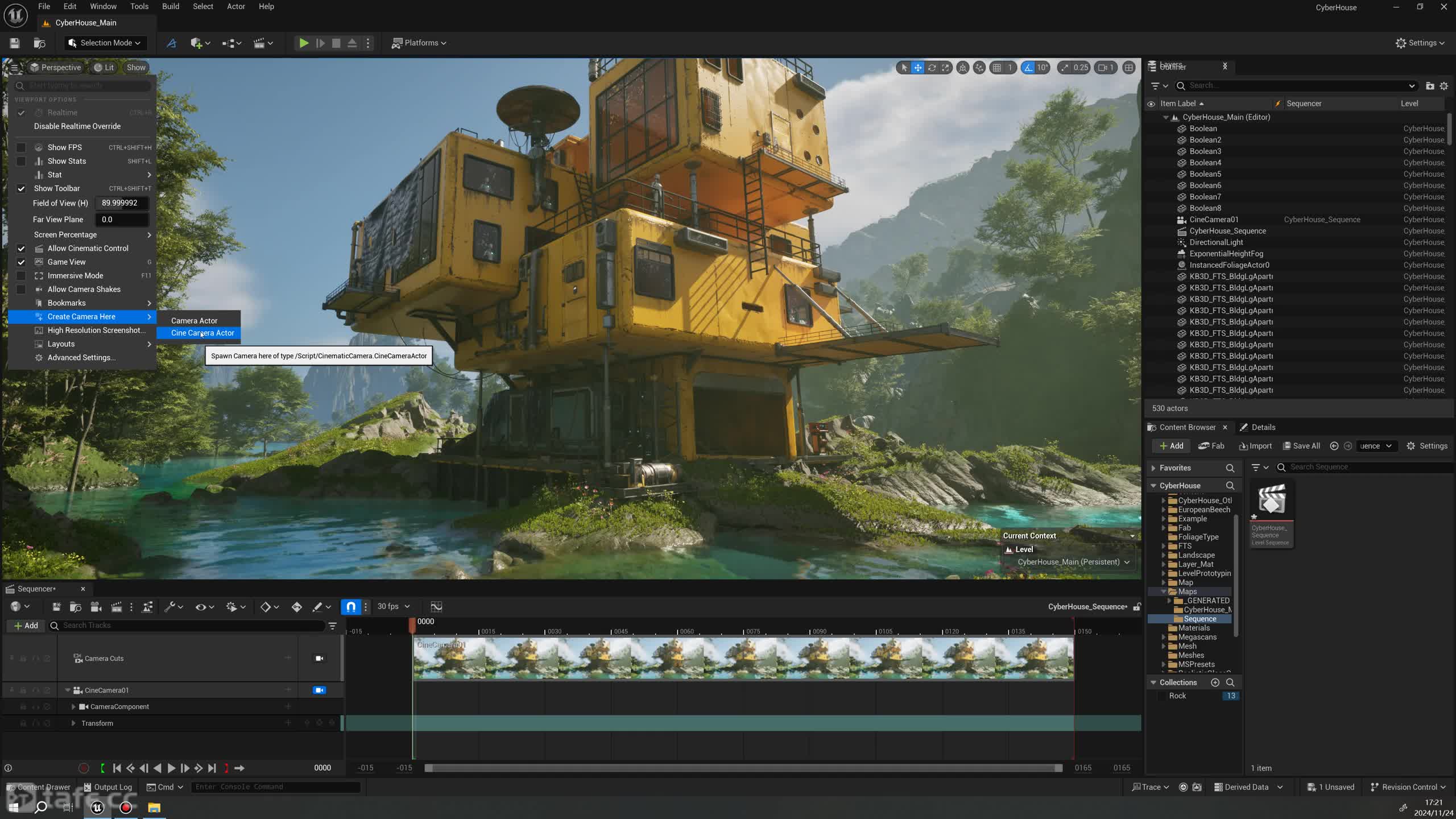Toggle the Game View checkbox
Image resolution: width=1456 pixels, height=819 pixels.
tap(21, 262)
